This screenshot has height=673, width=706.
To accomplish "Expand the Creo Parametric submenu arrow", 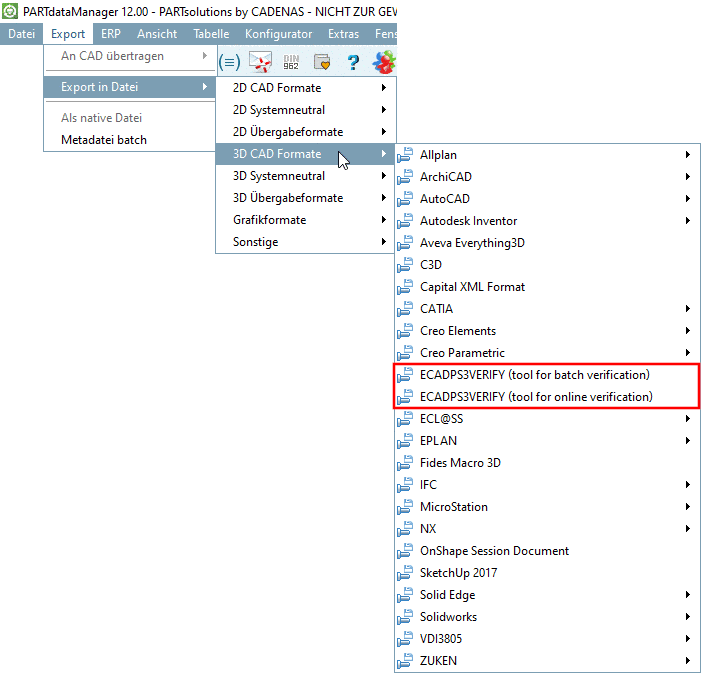I will pos(688,353).
